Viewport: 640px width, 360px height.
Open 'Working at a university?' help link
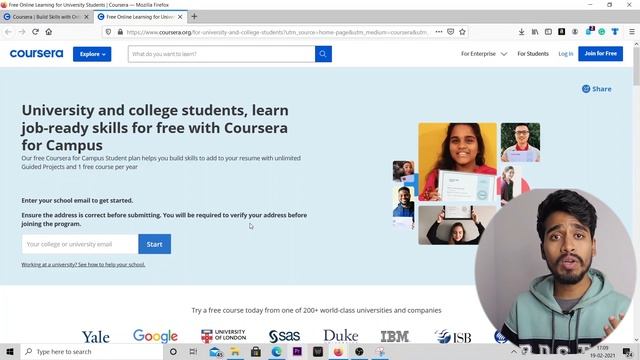[x=83, y=264]
